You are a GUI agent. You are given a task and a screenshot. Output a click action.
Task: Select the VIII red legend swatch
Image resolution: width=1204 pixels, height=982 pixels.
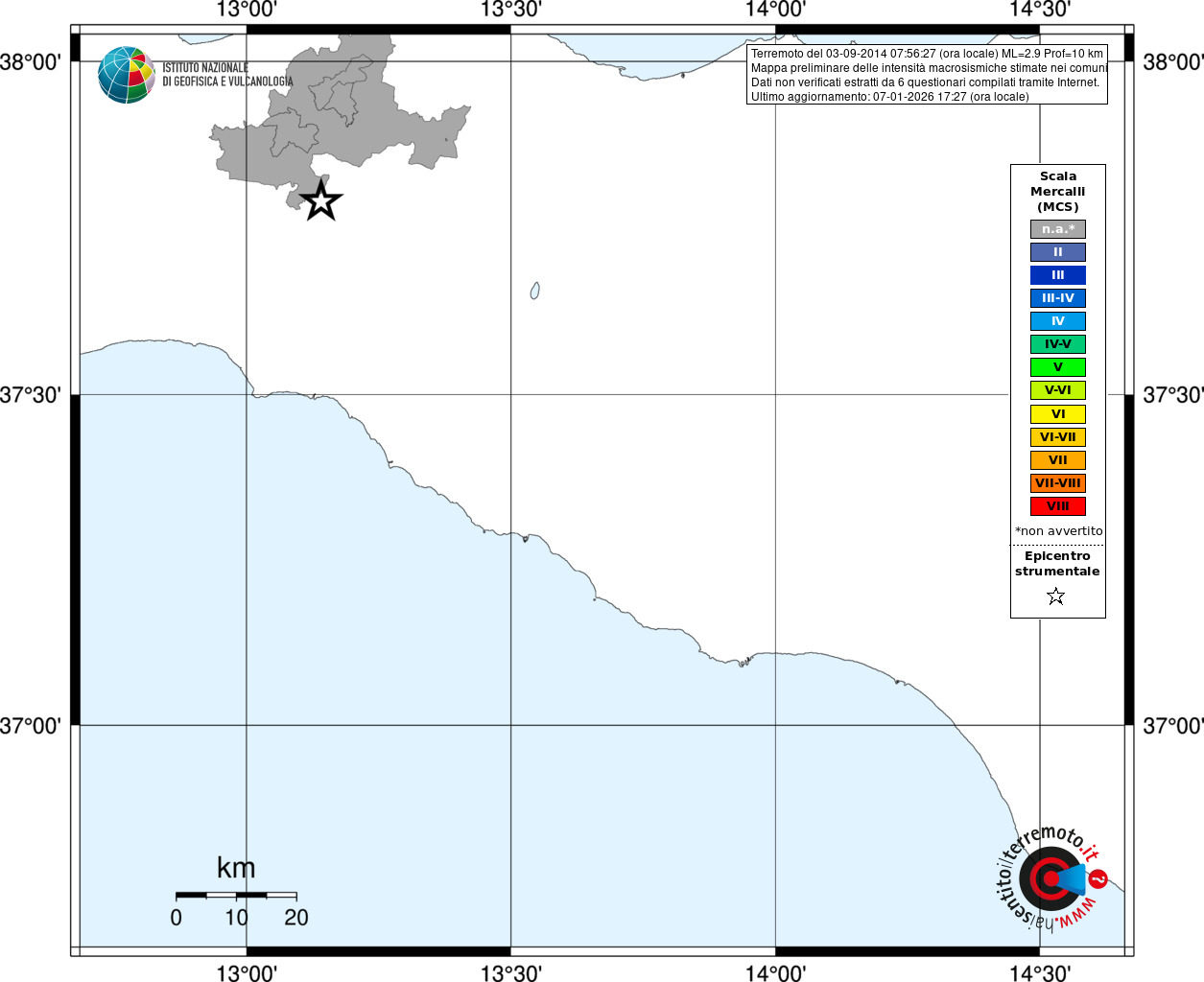click(x=1058, y=506)
